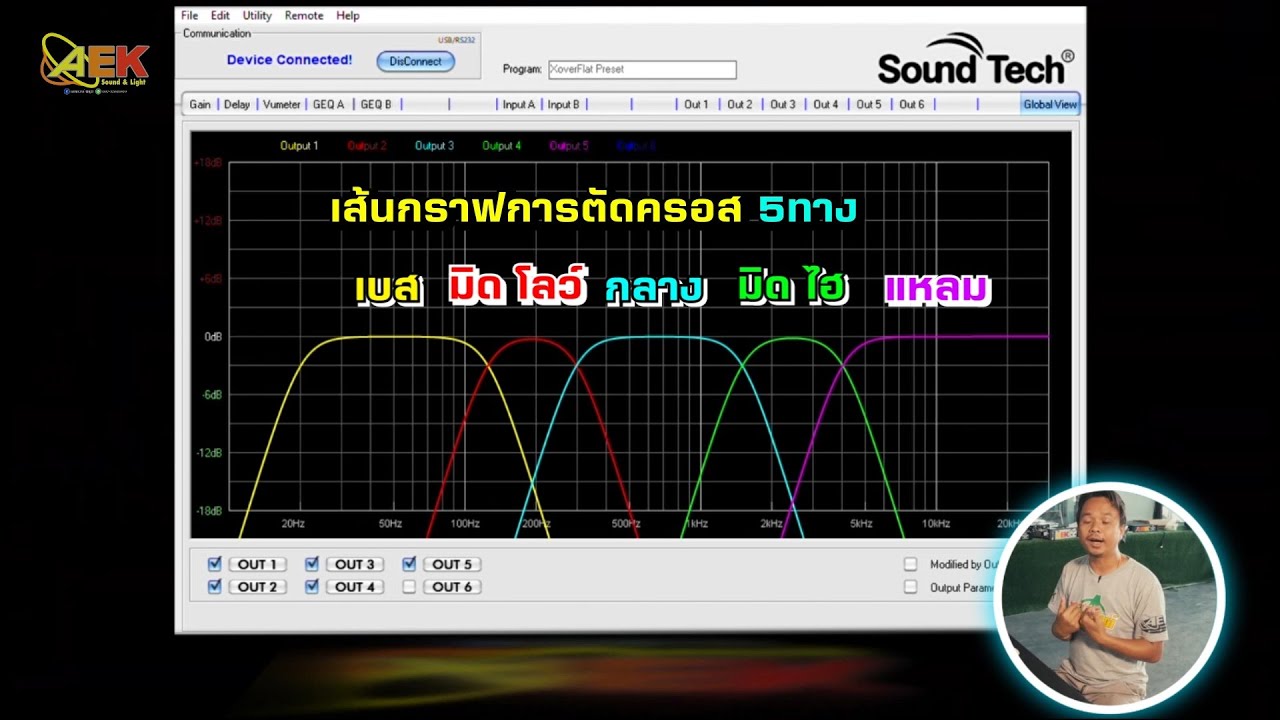Select the Out 5 tab

pos(869,104)
